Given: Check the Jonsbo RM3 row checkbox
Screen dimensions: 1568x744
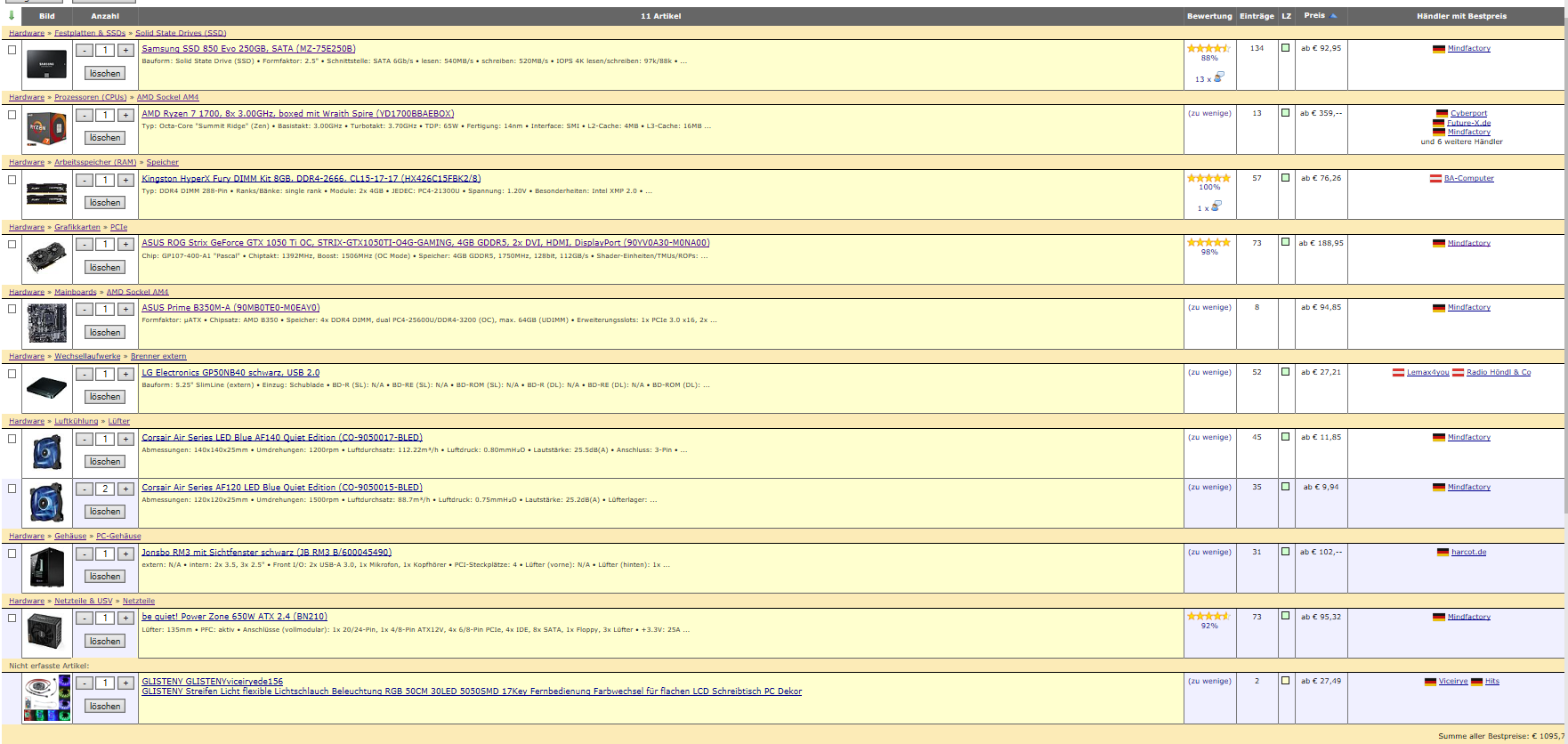Looking at the screenshot, I should click(x=12, y=553).
